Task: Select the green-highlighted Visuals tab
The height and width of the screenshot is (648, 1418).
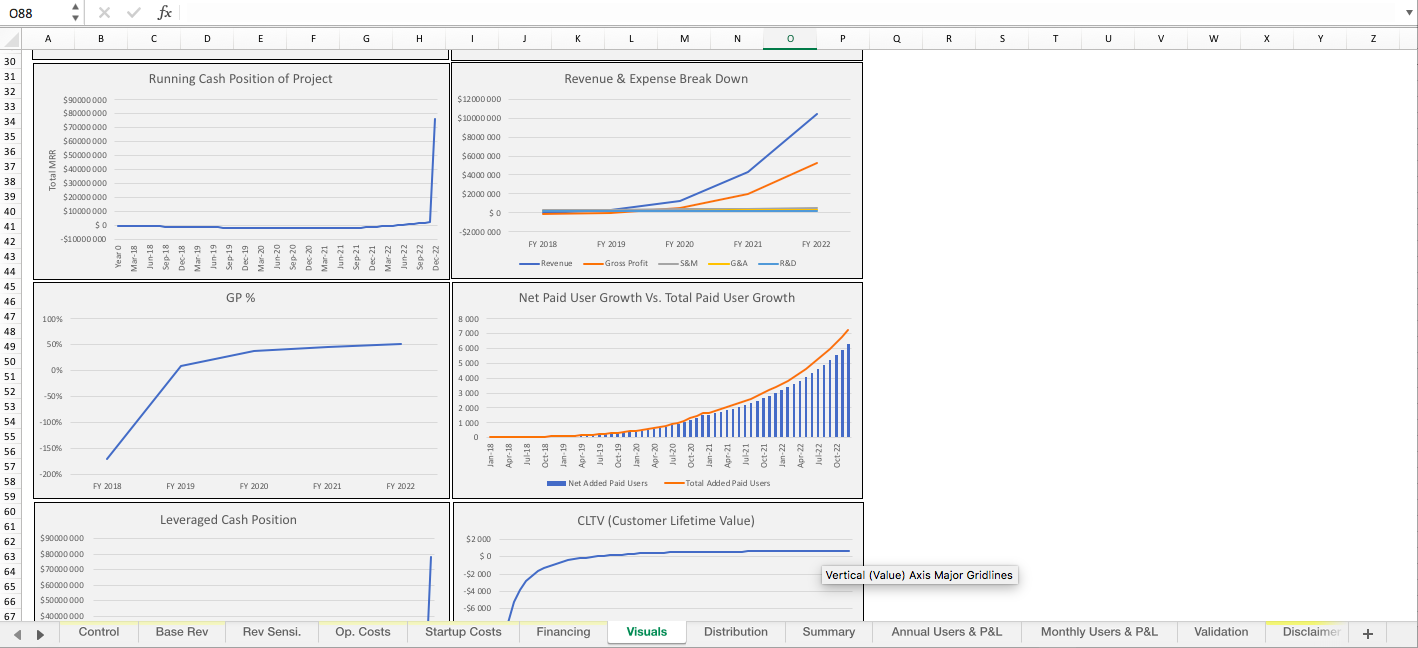Action: [645, 632]
